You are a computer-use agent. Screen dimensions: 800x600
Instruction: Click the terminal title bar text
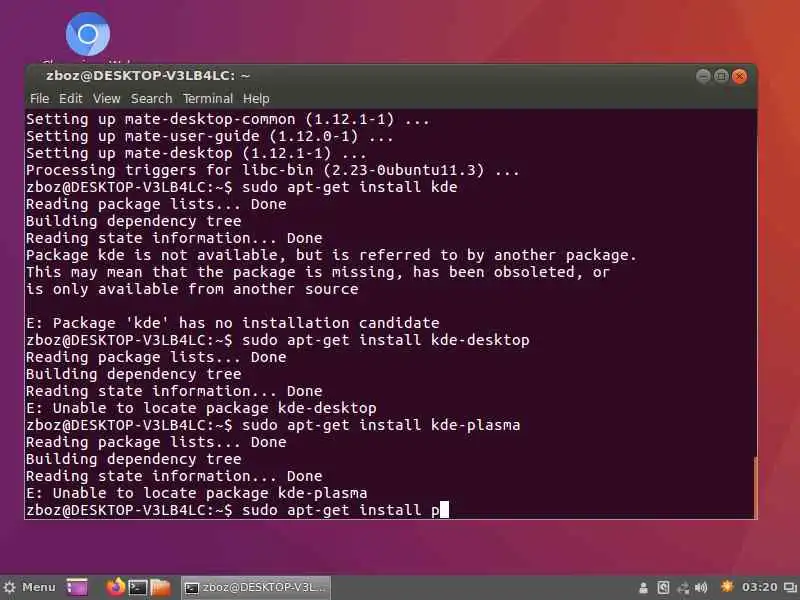pyautogui.click(x=148, y=76)
